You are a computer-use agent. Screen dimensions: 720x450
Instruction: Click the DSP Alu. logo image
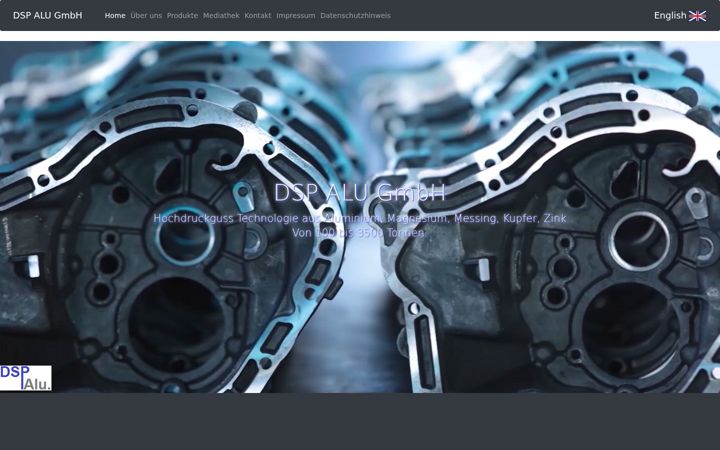26,378
